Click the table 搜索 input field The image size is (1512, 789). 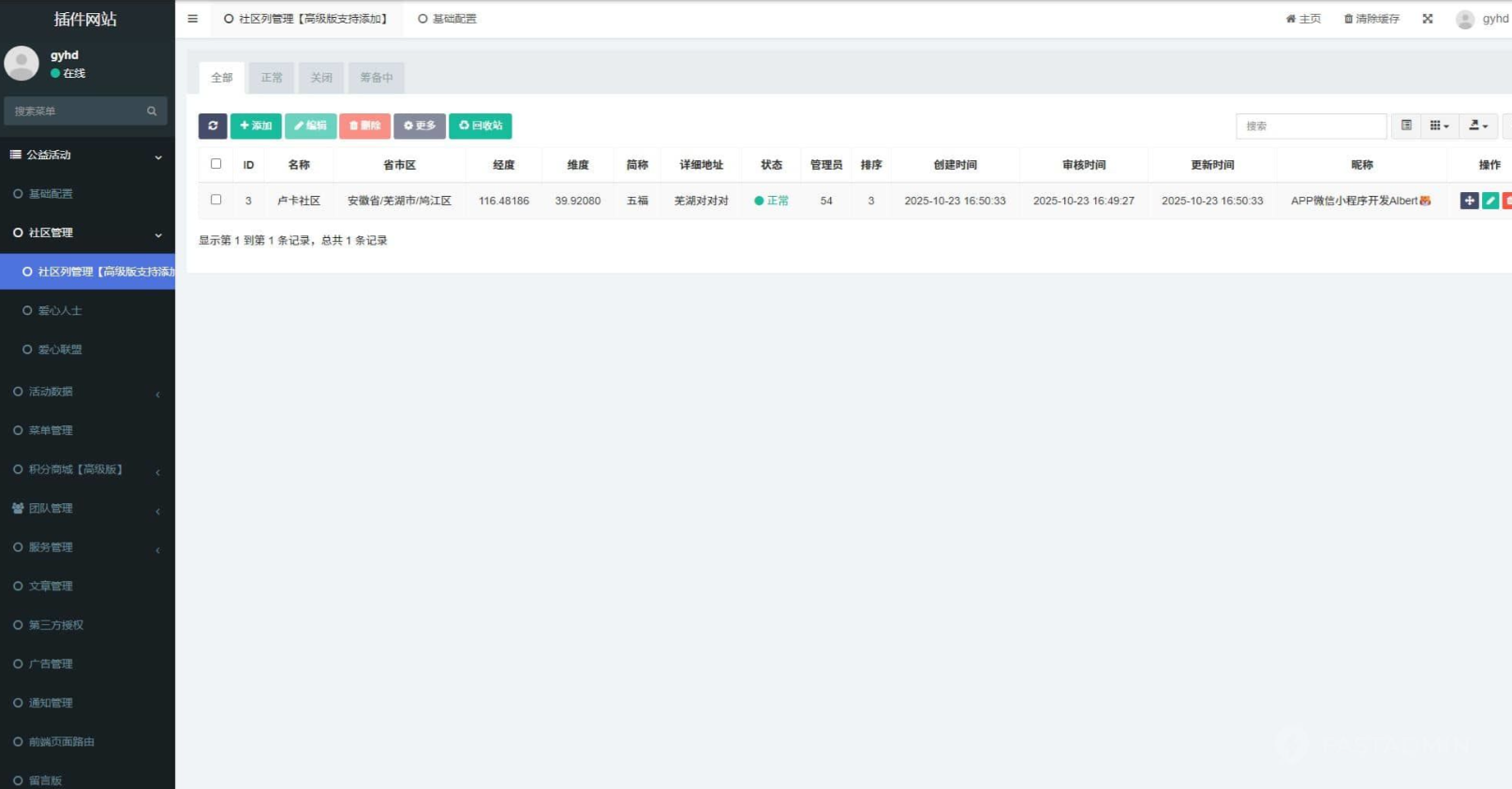pos(1311,126)
